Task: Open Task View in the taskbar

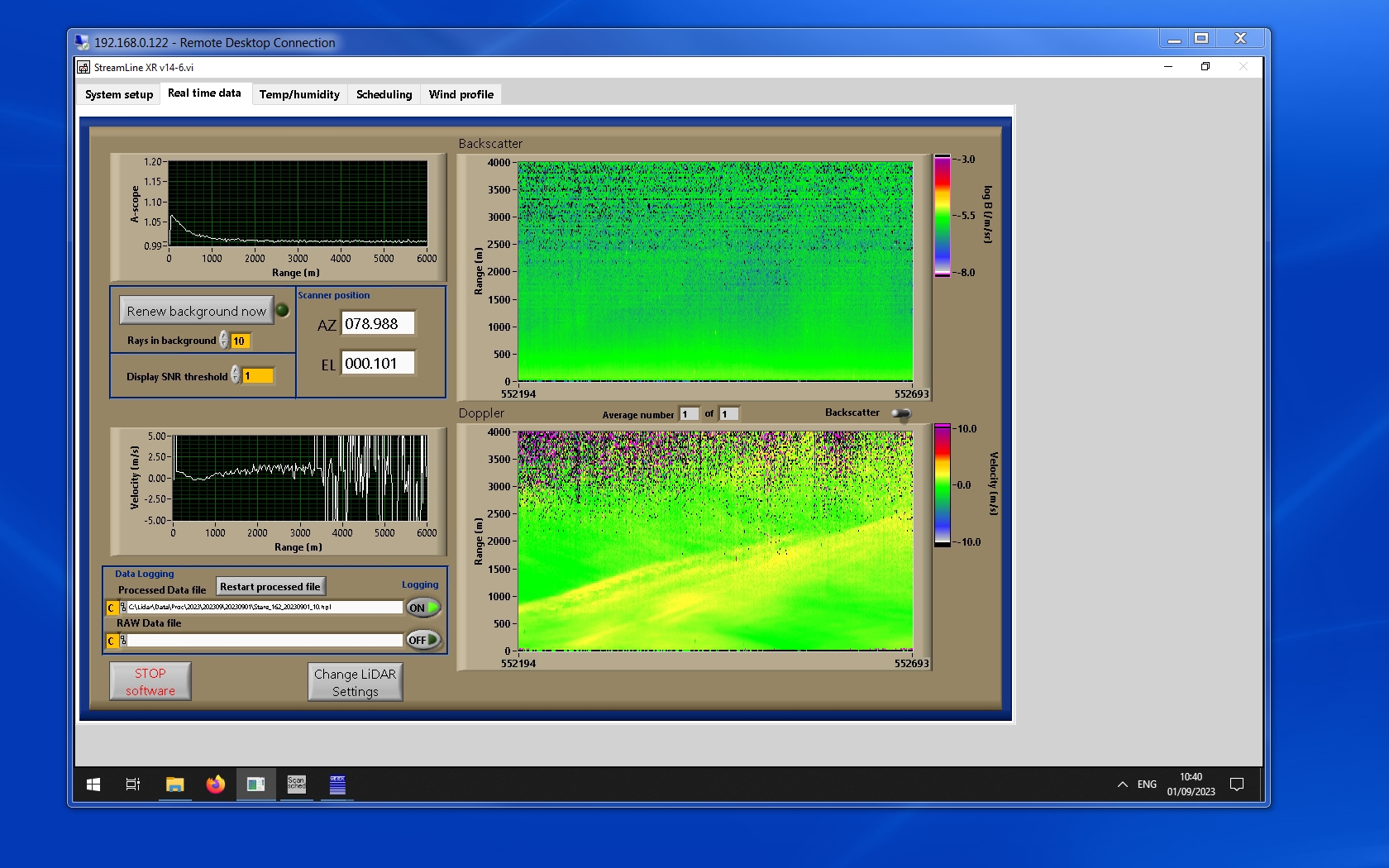Action: point(133,785)
